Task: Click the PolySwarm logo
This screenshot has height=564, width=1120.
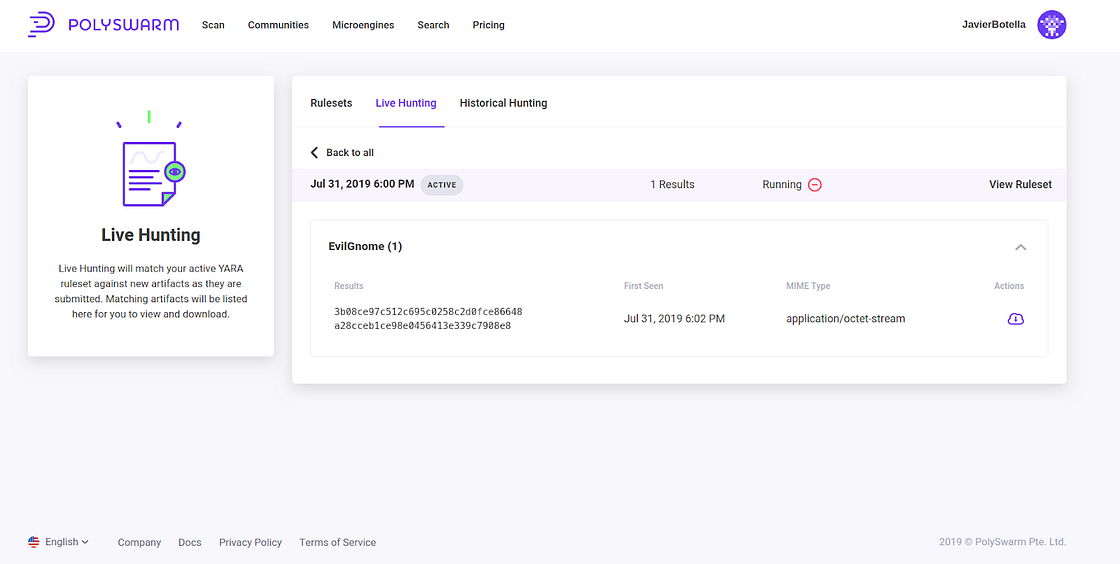Action: pyautogui.click(x=104, y=25)
